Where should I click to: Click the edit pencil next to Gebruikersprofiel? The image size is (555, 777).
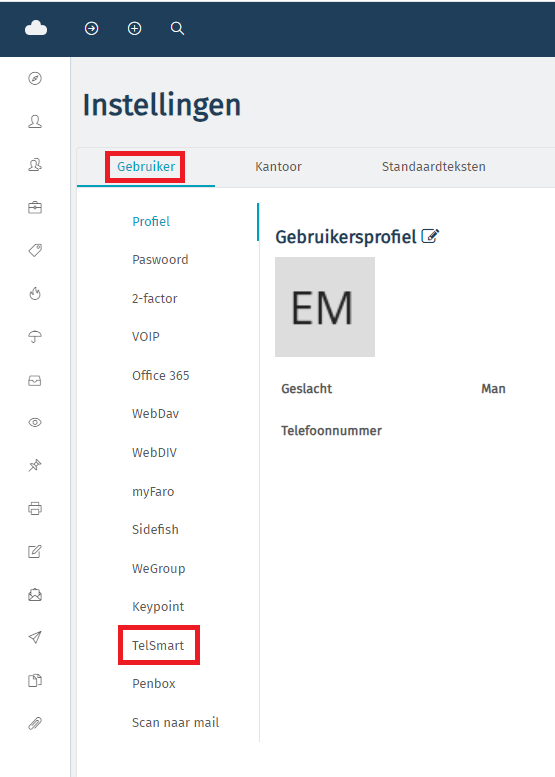[x=430, y=236]
